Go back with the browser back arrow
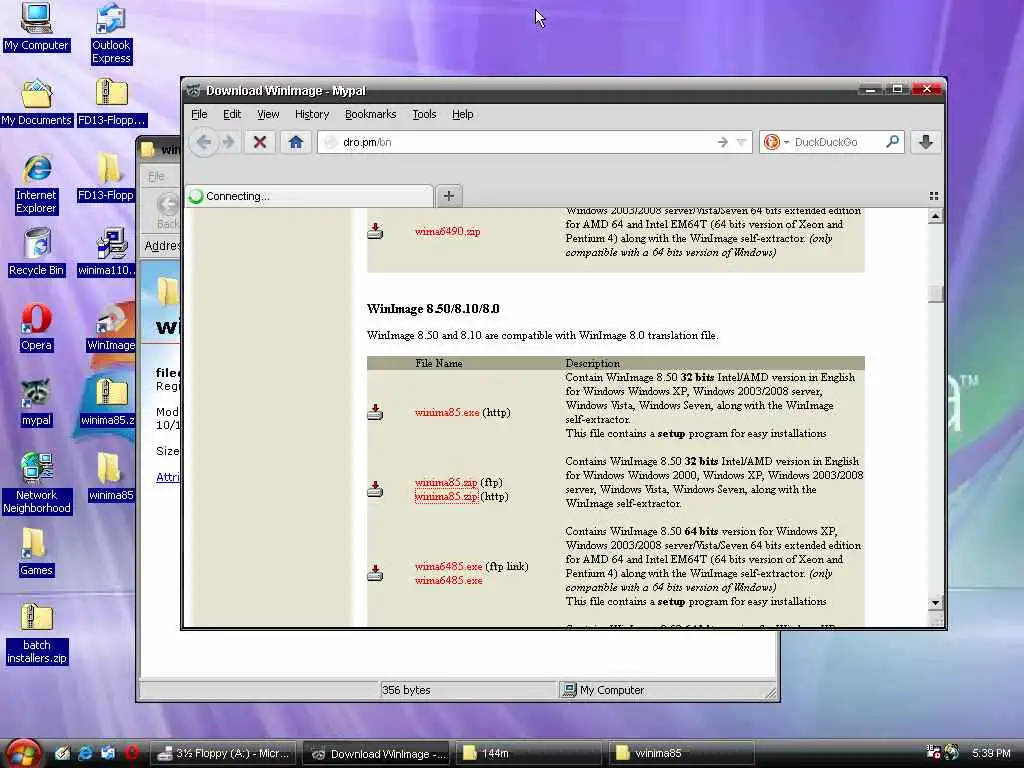This screenshot has width=1024, height=768. pyautogui.click(x=204, y=142)
